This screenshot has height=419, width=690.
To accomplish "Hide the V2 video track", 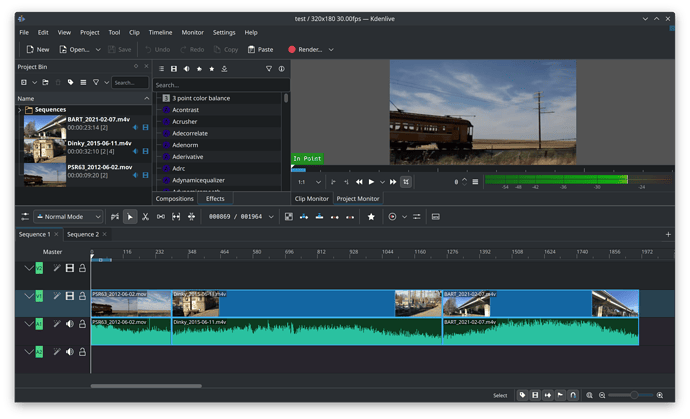I will 70,268.
